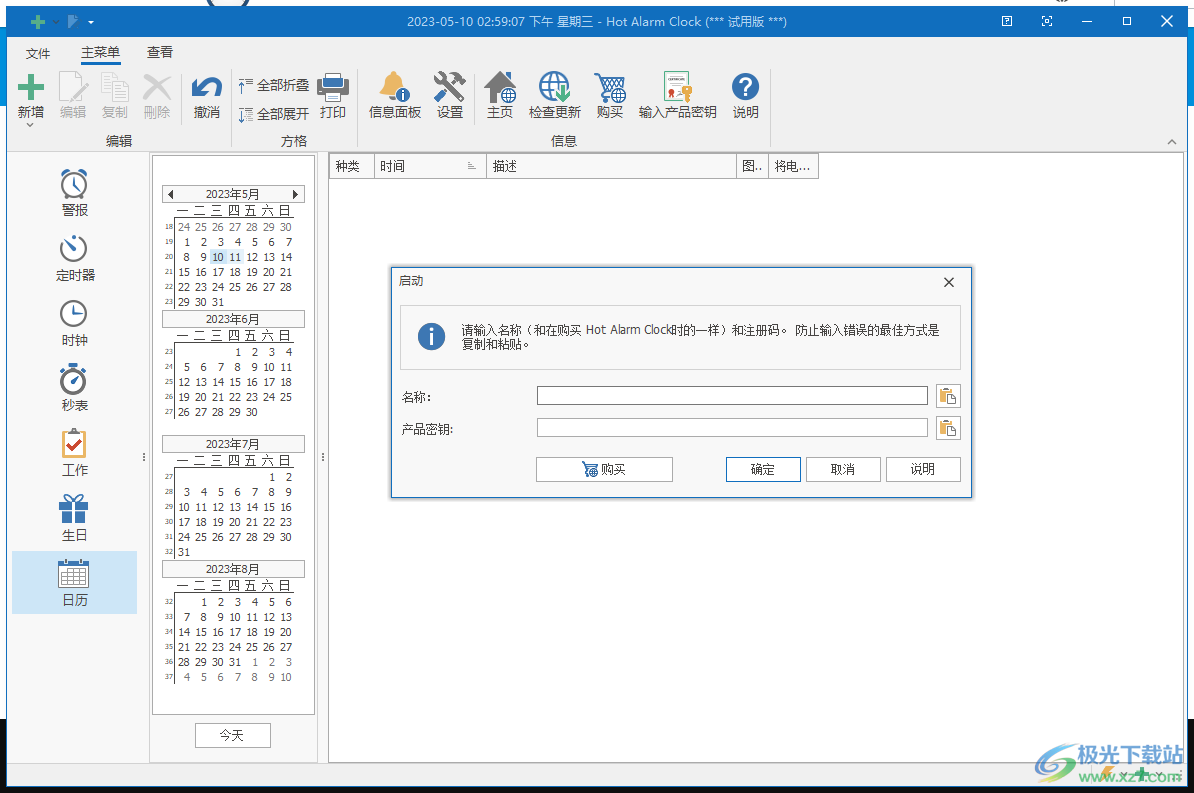
Task: Select 全部折叠 collapse all
Action: click(x=274, y=85)
